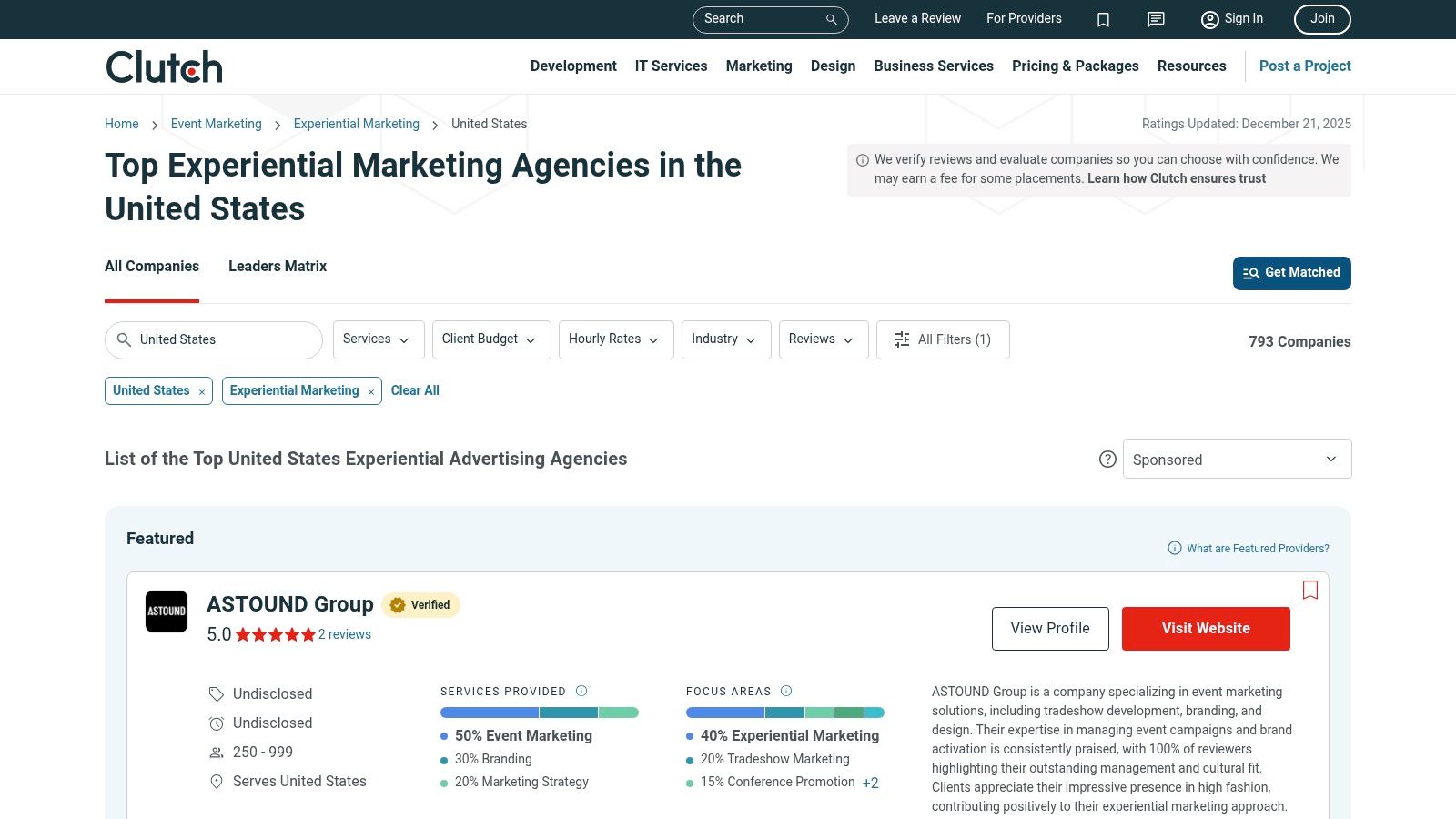Remove the United States filter chip
The image size is (1456, 819).
click(x=201, y=391)
